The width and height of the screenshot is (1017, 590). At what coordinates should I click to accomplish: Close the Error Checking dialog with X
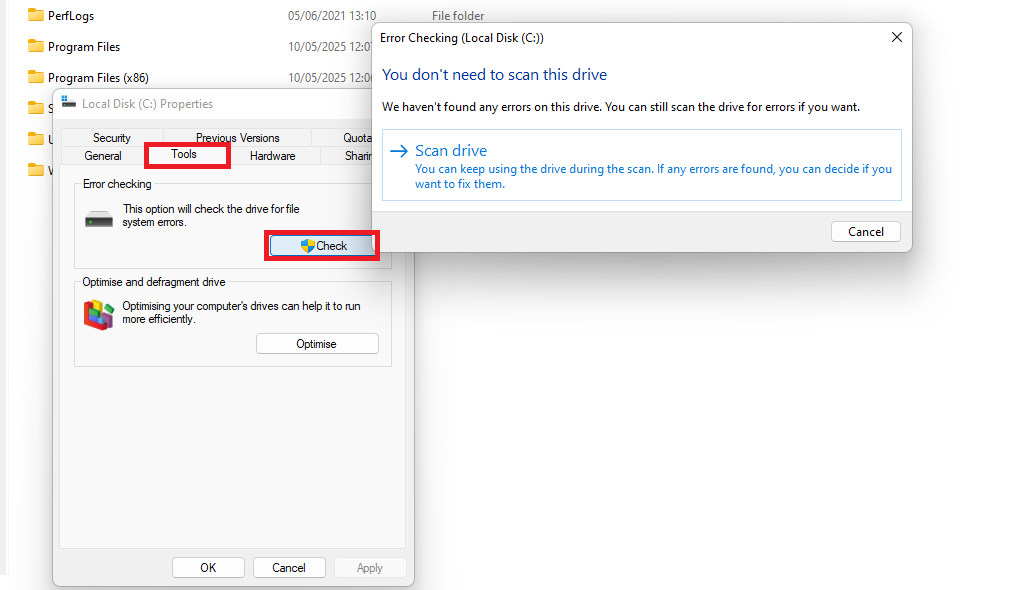pyautogui.click(x=896, y=38)
